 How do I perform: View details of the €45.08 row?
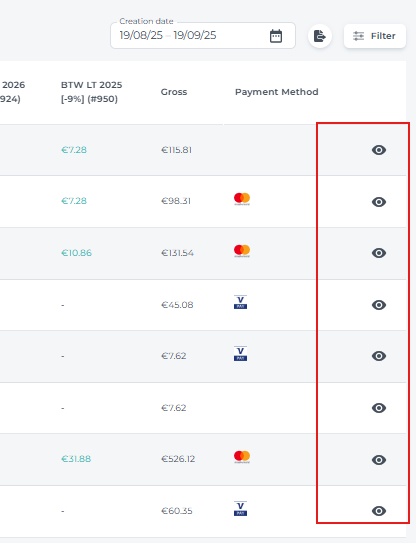(379, 305)
